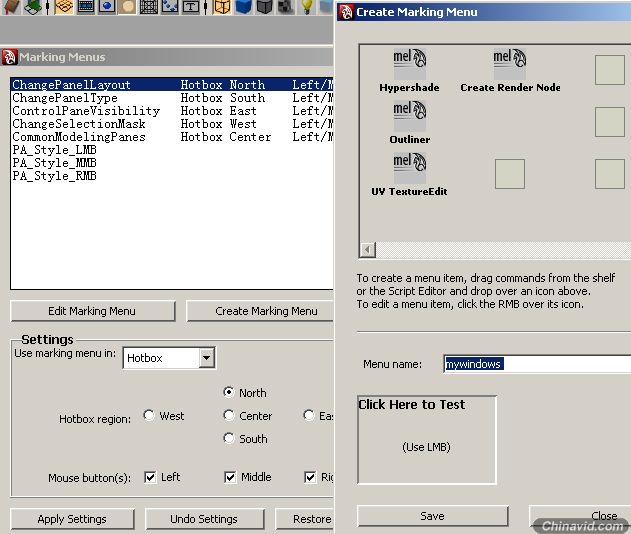631x534 pixels.
Task: Select the South hotbox region radio button
Action: pyautogui.click(x=229, y=438)
